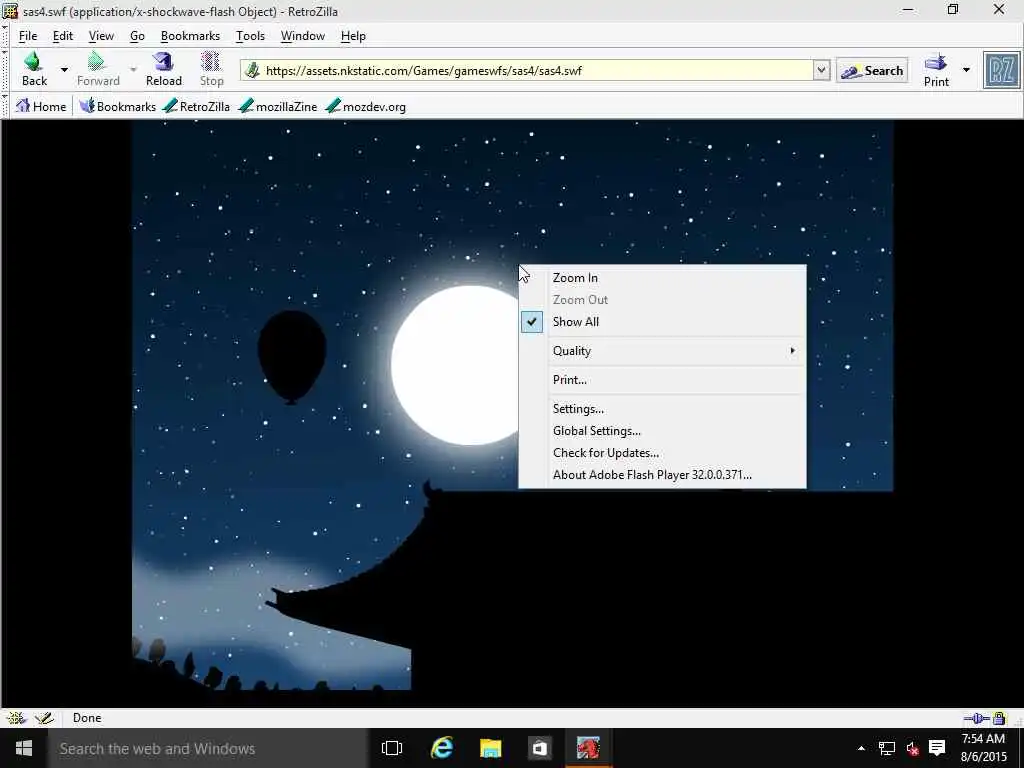Click the network tray icon
This screenshot has height=768, width=1024.
pos(886,748)
